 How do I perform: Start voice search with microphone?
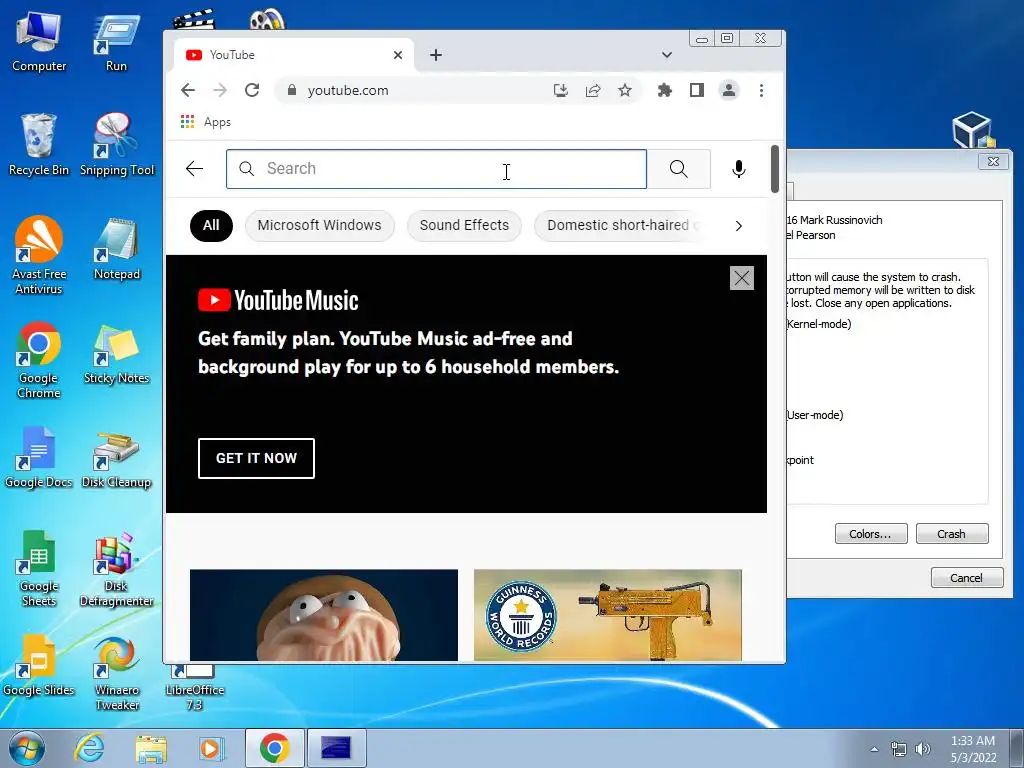pyautogui.click(x=739, y=169)
